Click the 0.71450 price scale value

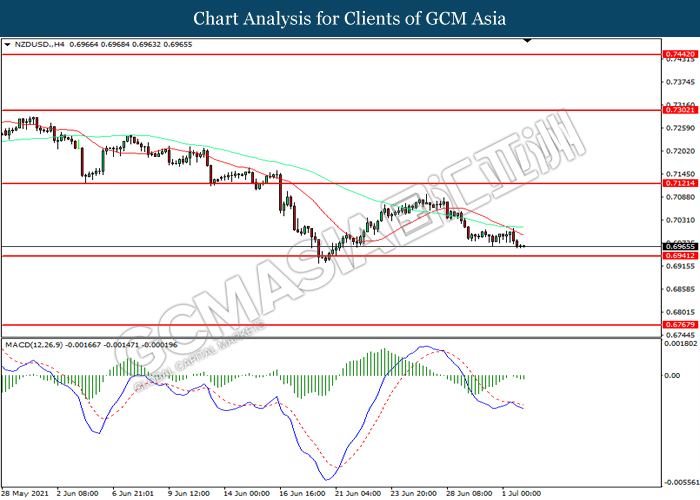tap(680, 174)
